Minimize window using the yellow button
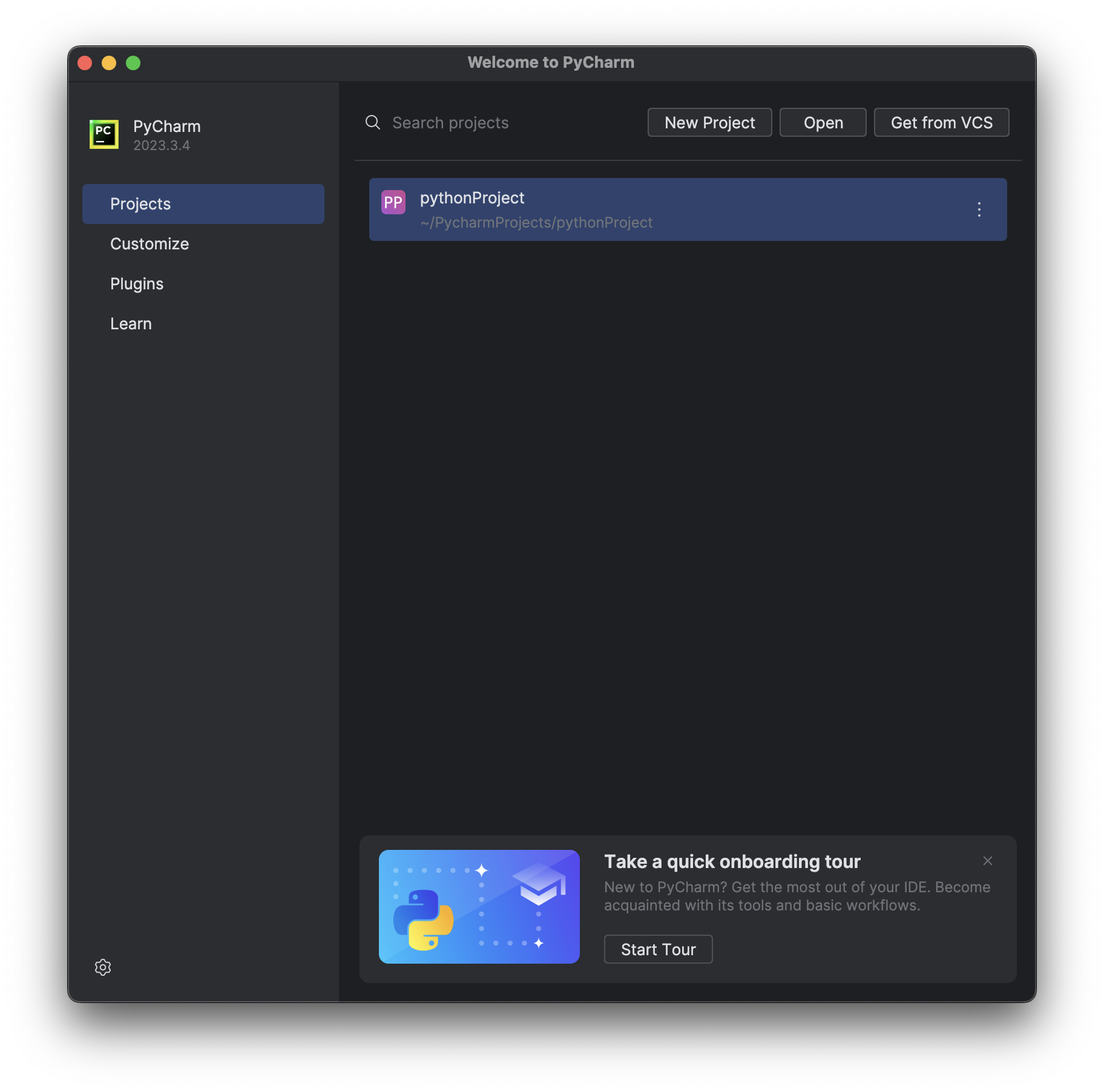 [109, 63]
